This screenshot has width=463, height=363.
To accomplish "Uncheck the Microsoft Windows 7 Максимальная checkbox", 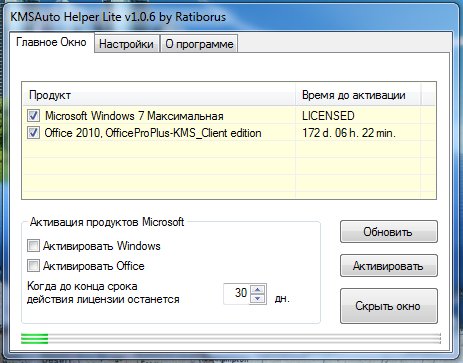I will [x=33, y=116].
